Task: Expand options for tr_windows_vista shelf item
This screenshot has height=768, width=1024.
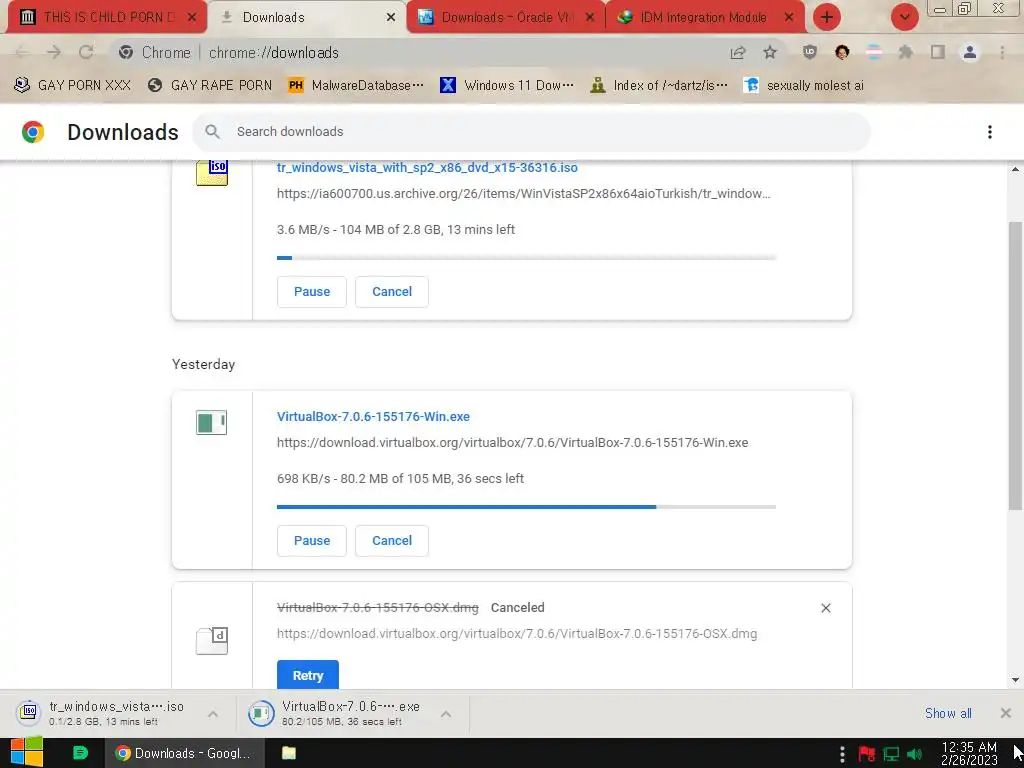Action: (213, 714)
